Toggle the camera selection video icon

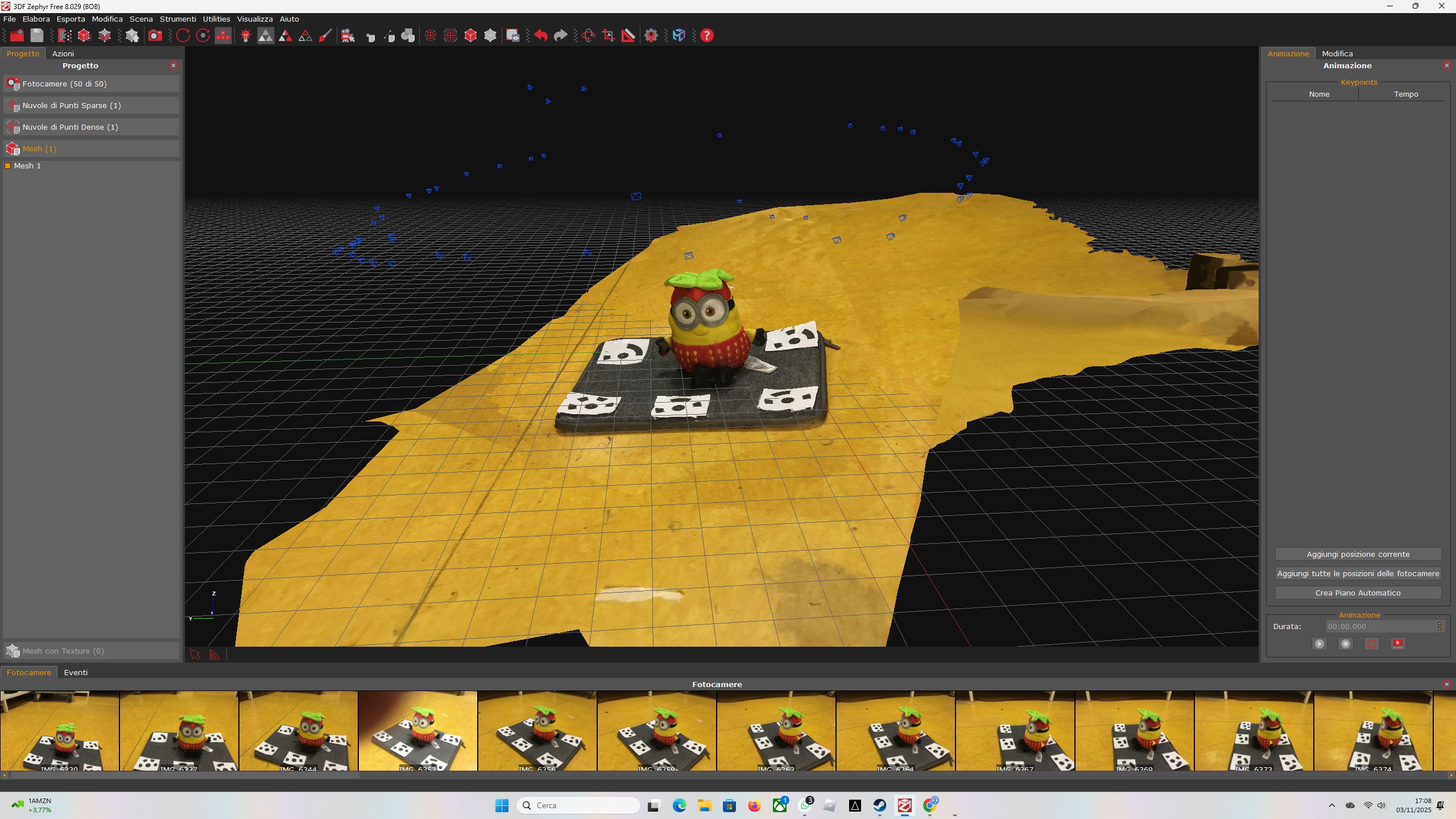point(348,35)
